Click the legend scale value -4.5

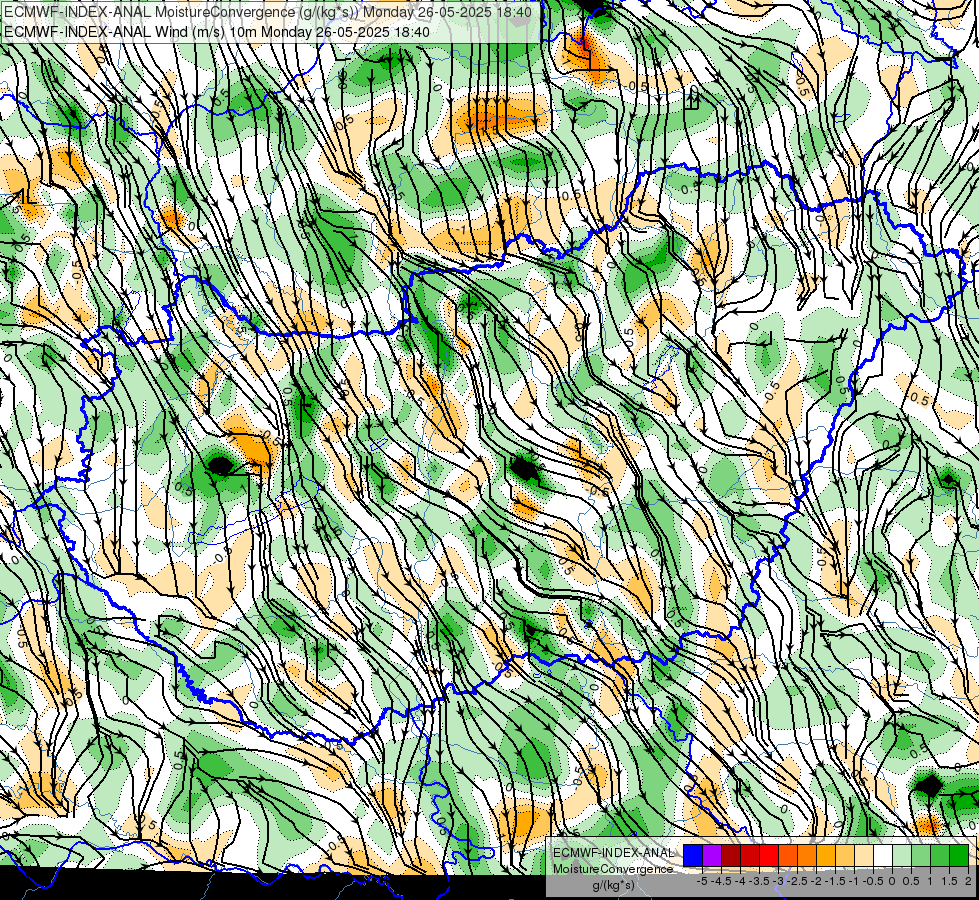(721, 881)
